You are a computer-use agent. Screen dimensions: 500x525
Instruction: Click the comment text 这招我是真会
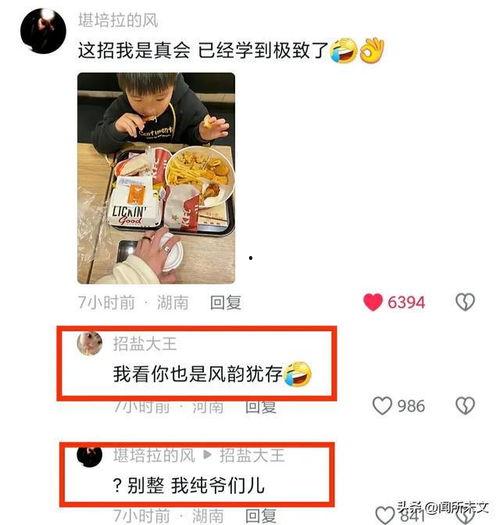pyautogui.click(x=134, y=51)
